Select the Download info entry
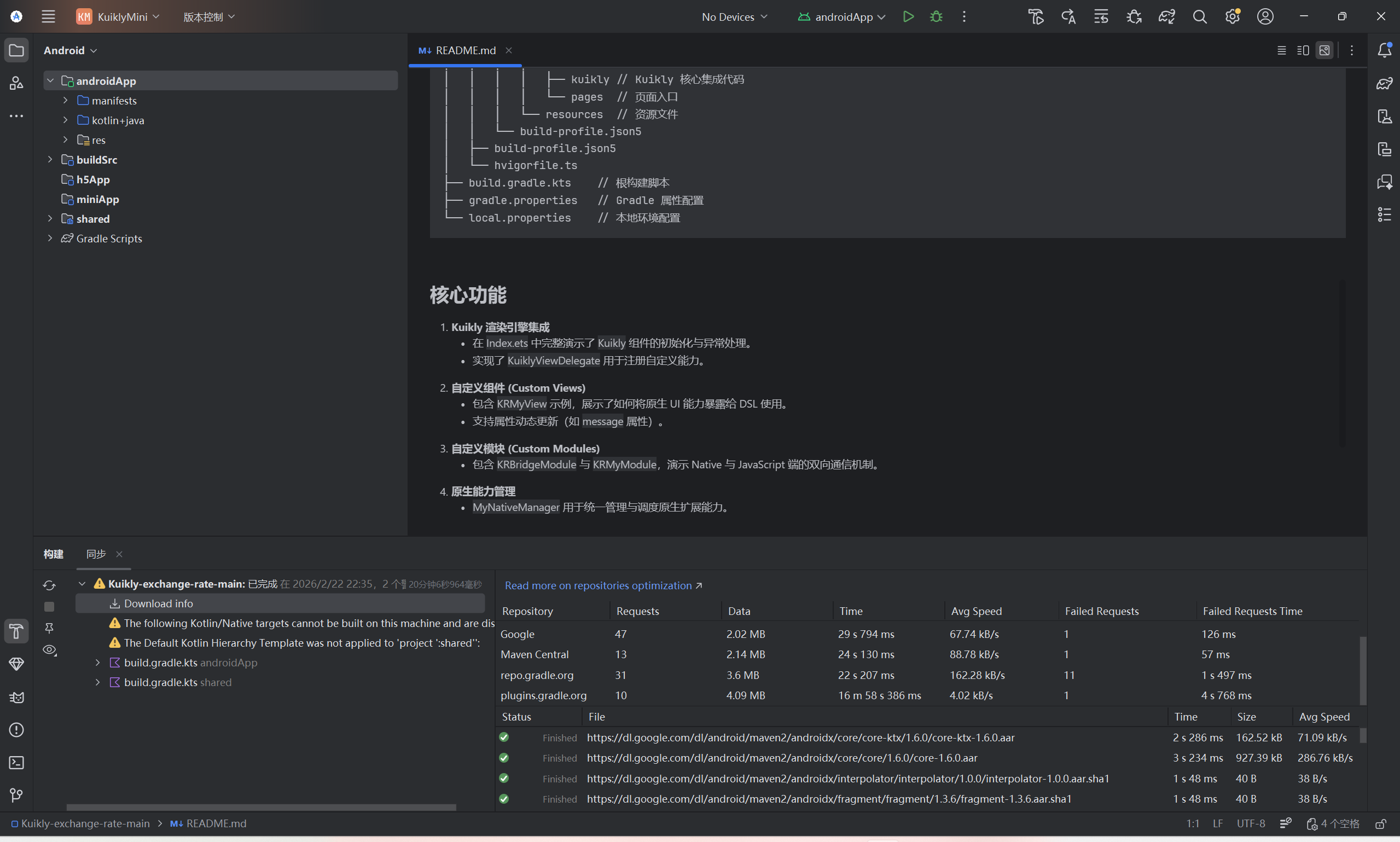The height and width of the screenshot is (842, 1400). tap(158, 603)
